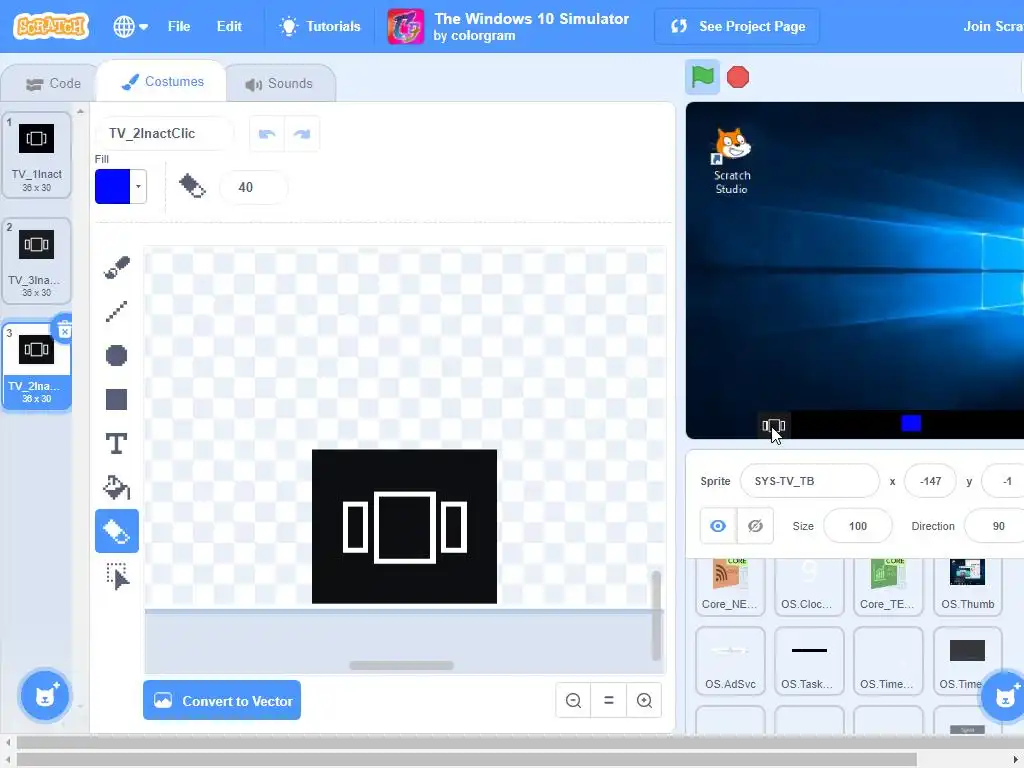Switch to the Sounds tab
The image size is (1024, 768).
click(280, 84)
